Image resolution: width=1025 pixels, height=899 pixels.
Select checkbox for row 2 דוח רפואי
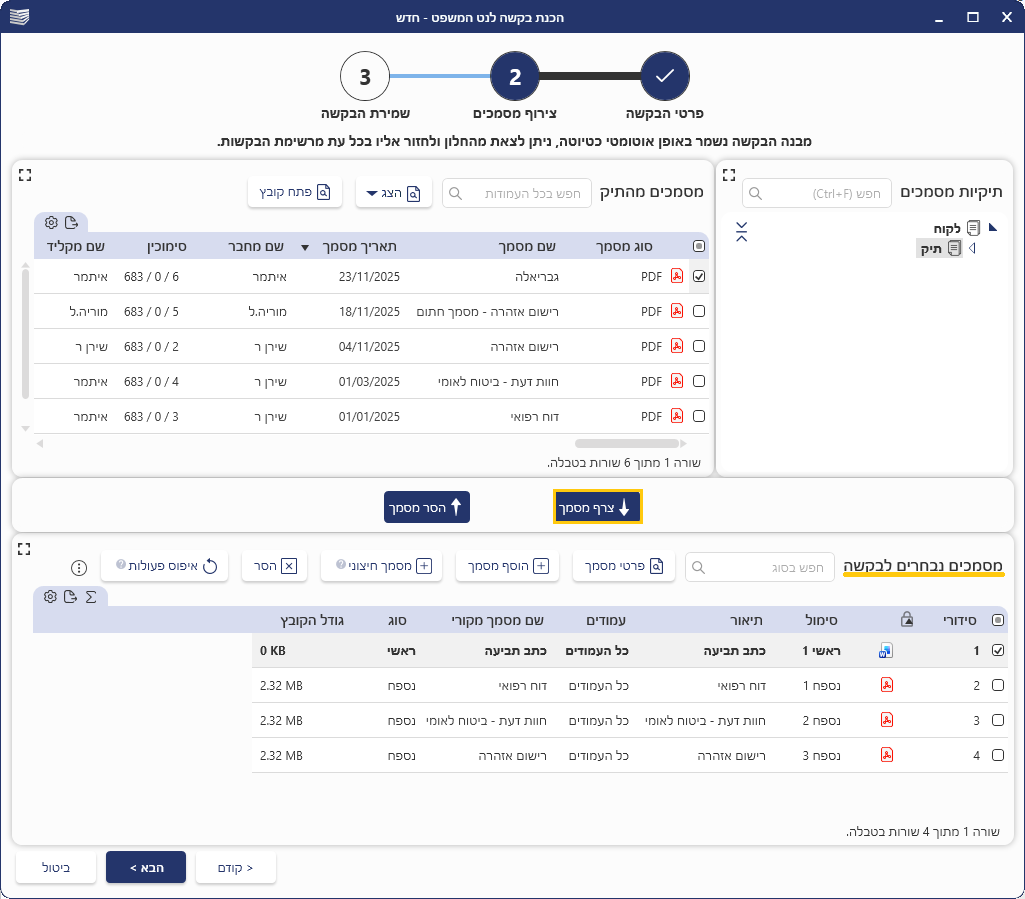tap(997, 686)
